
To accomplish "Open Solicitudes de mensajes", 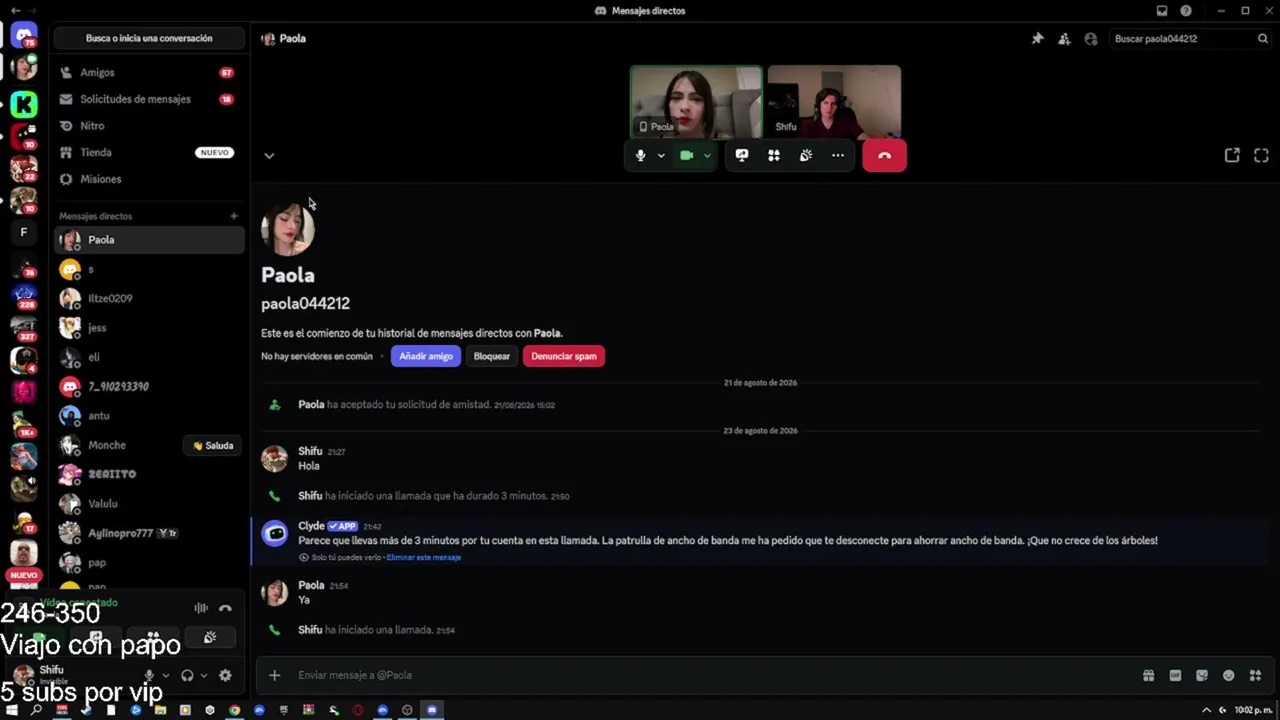I will pos(149,99).
